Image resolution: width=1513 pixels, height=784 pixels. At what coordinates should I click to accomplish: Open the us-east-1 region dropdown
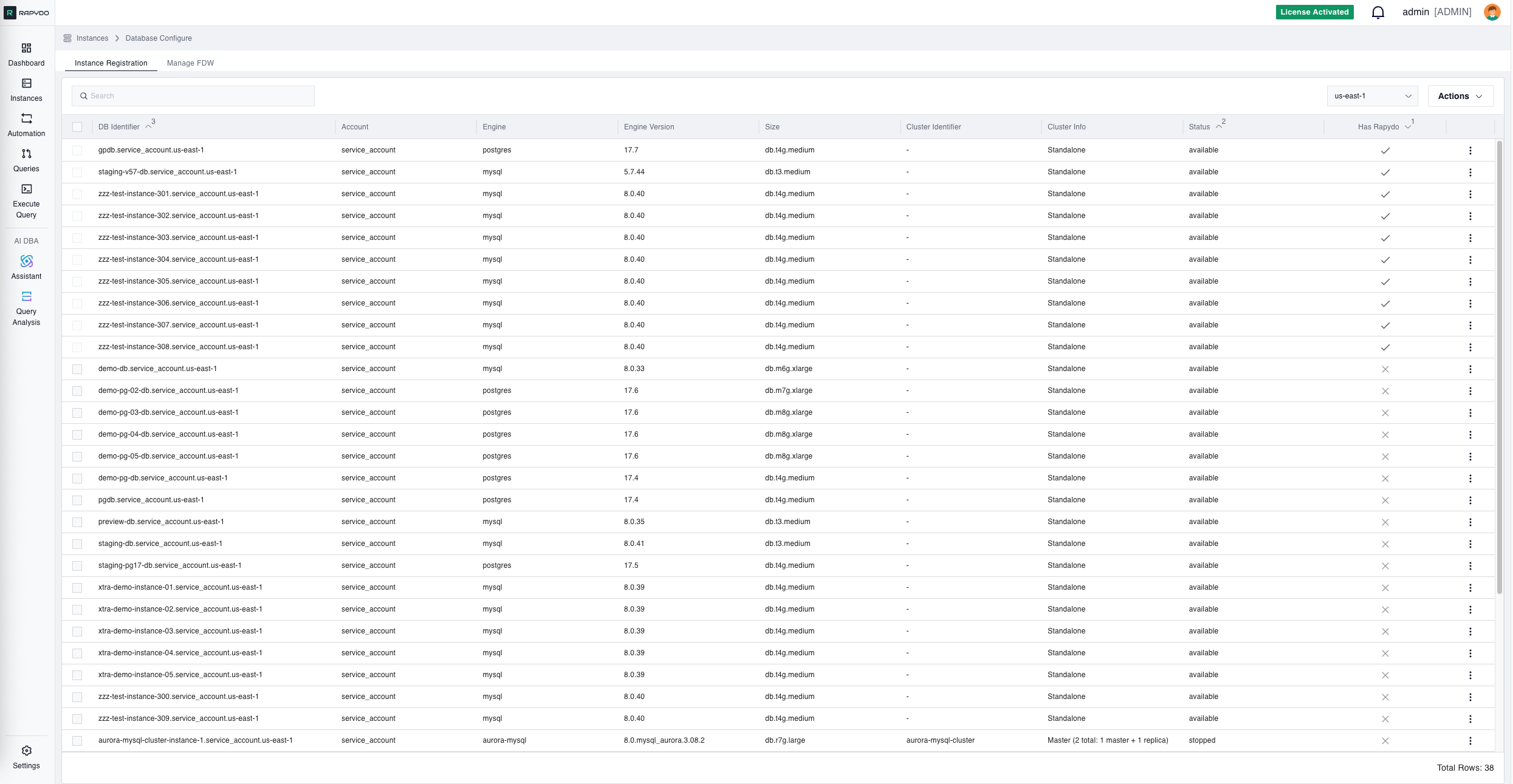(1372, 95)
